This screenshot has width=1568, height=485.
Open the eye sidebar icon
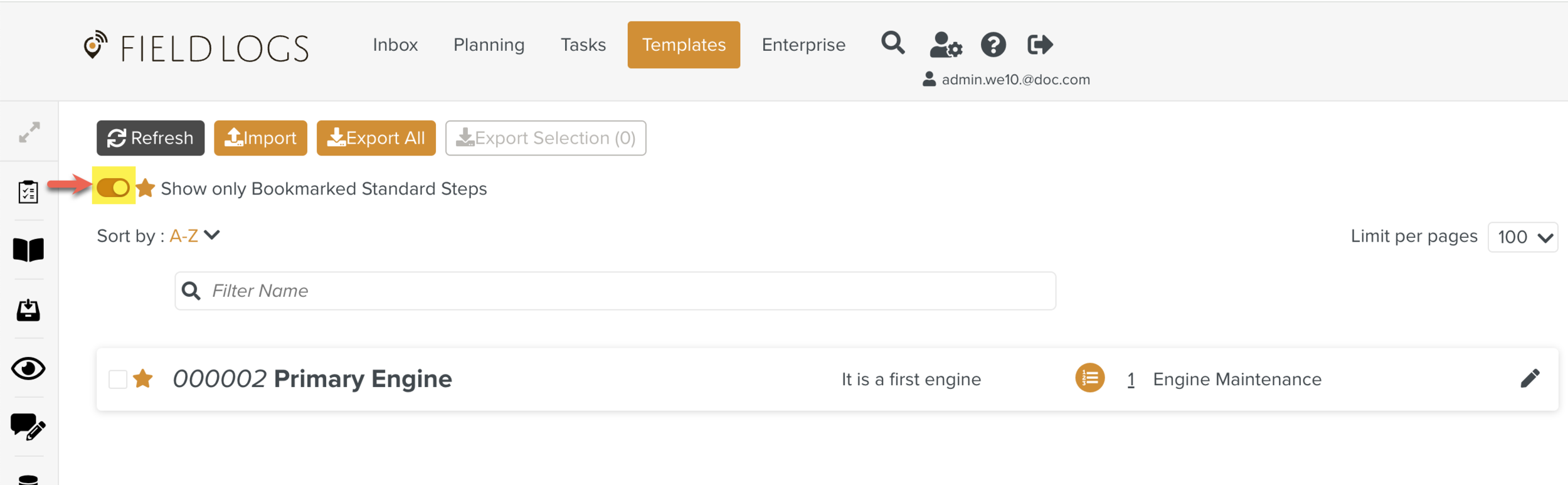click(x=28, y=368)
